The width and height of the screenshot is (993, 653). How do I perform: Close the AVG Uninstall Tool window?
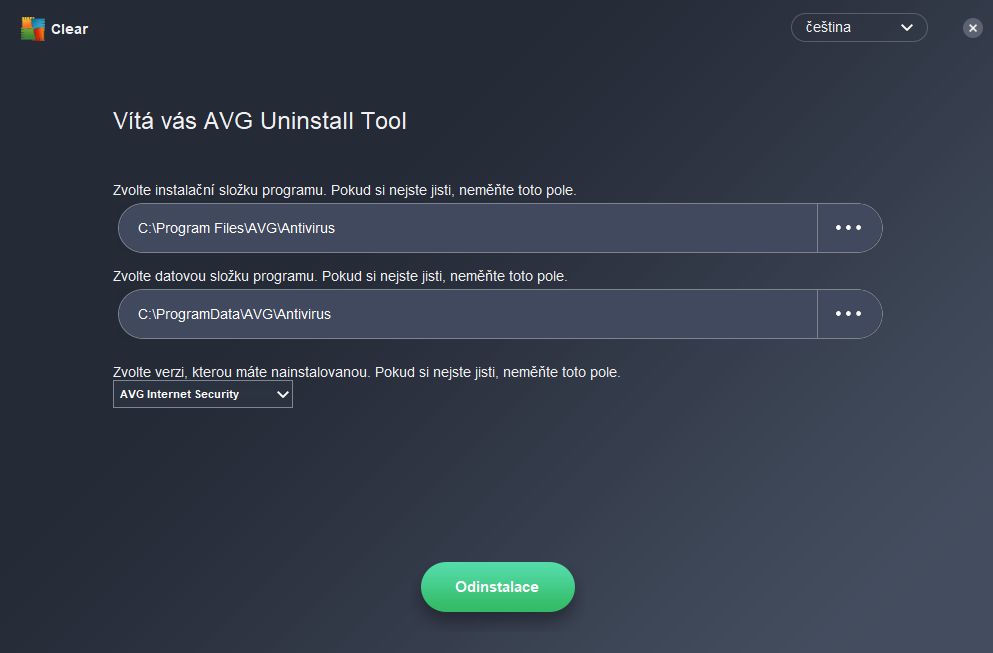973,28
